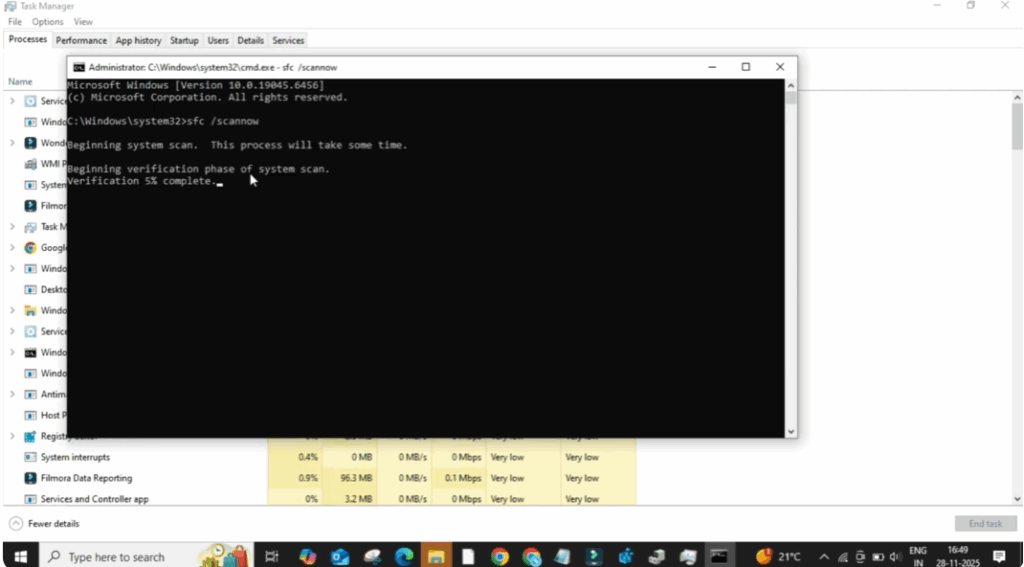Open the notification center icon
Screen dimensions: 1024x567
pyautogui.click(x=998, y=556)
